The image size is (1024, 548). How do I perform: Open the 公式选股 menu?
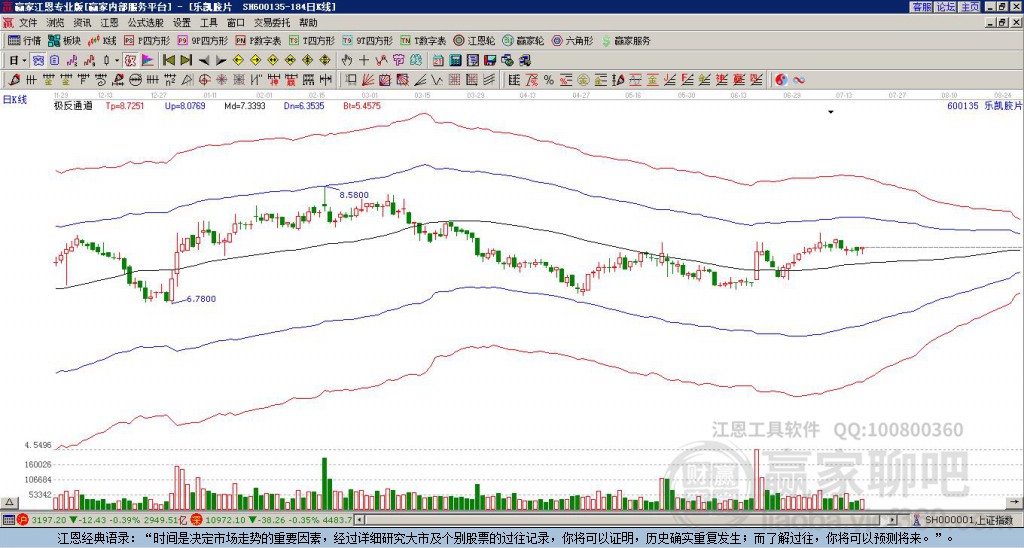[x=145, y=23]
